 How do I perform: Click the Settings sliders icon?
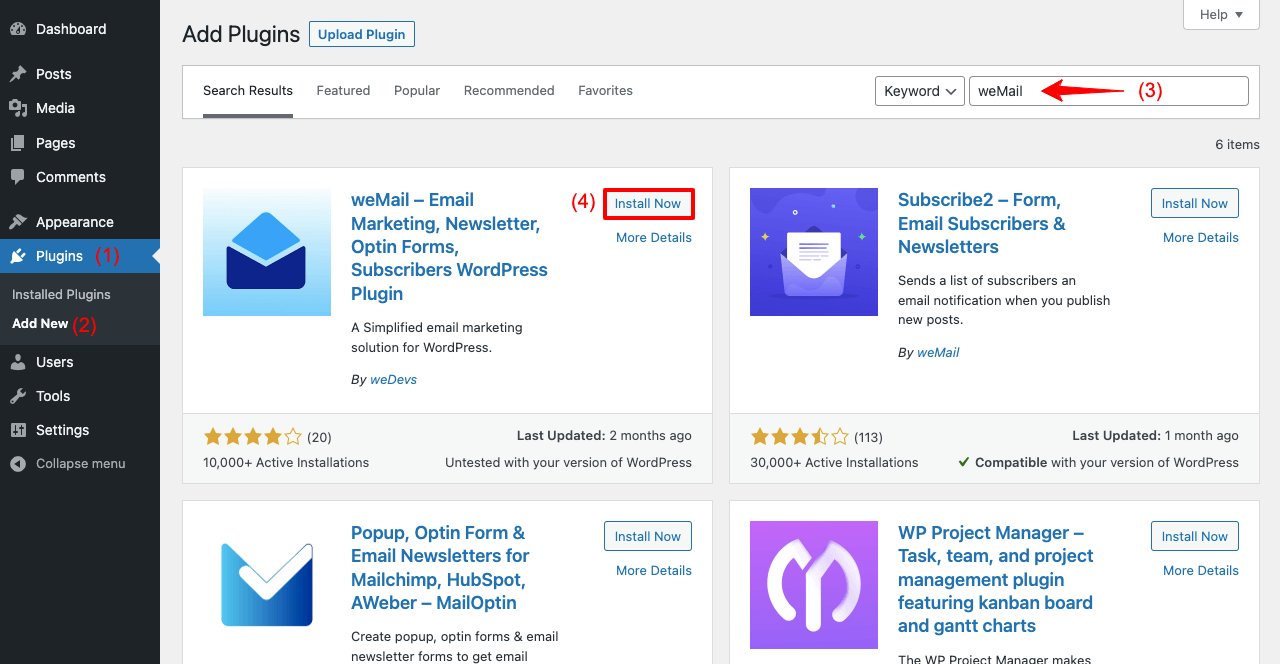(x=18, y=430)
